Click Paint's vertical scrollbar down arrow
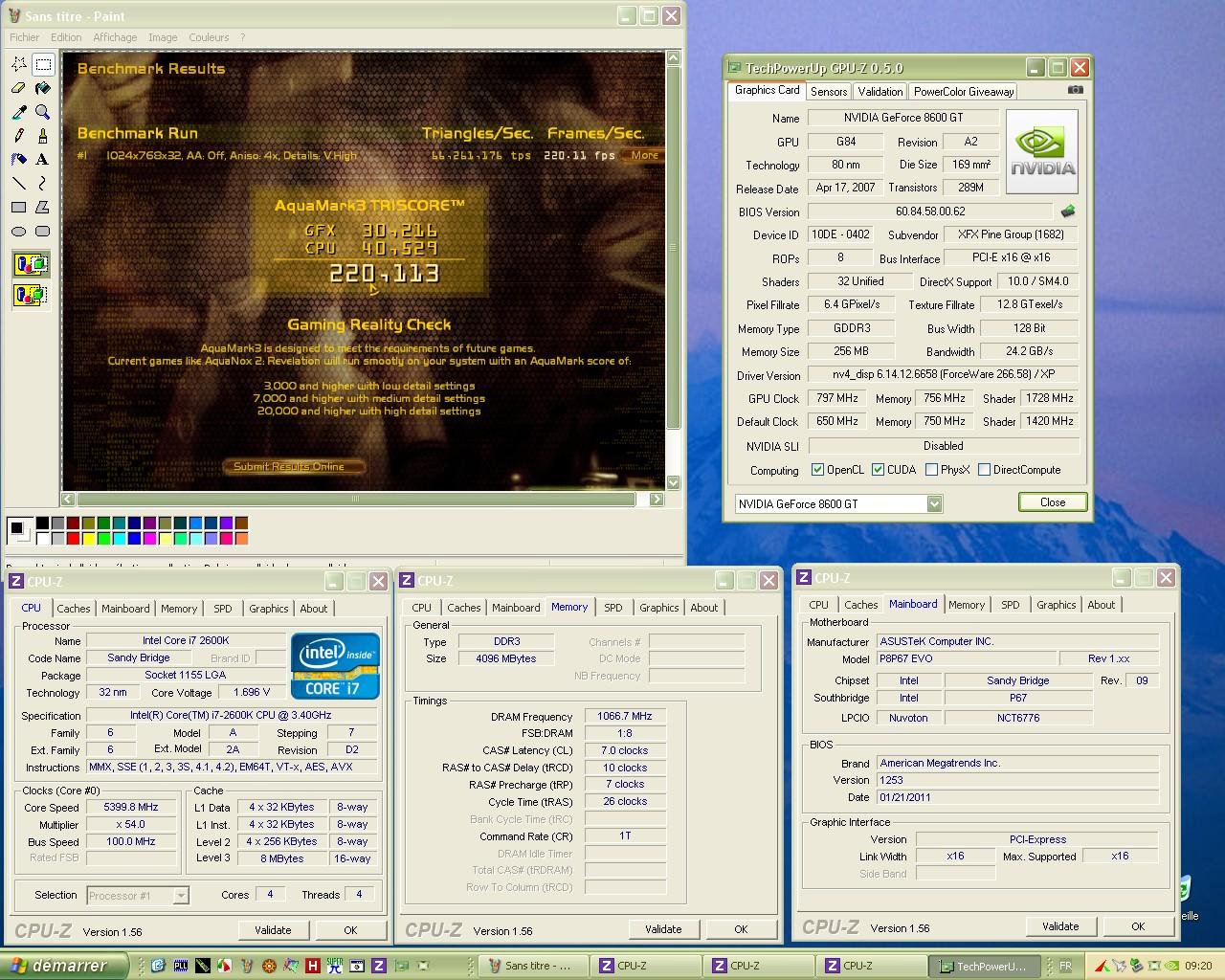 click(x=673, y=483)
